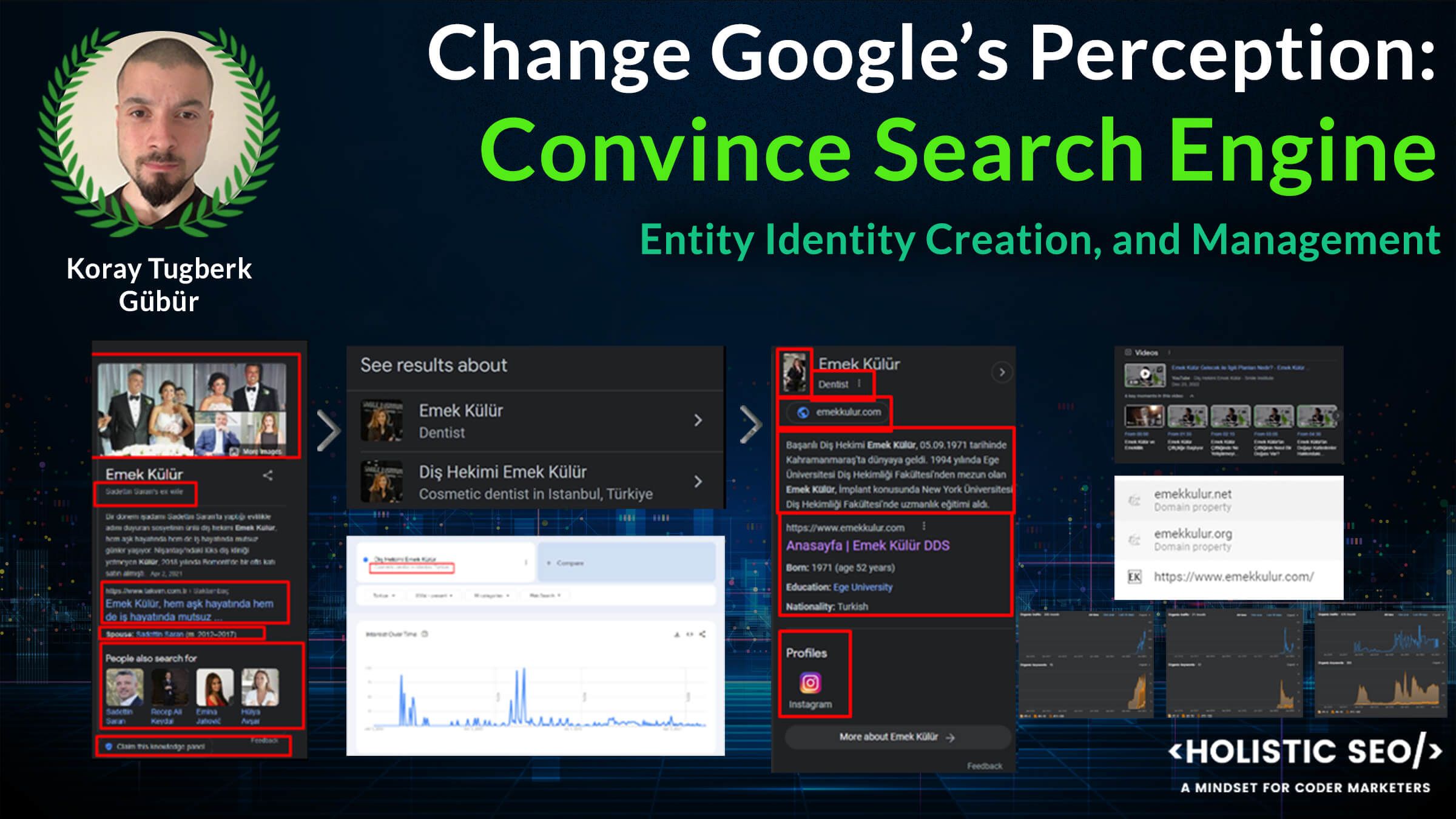The width and height of the screenshot is (1456, 819).
Task: Select the Emek Külür dentist menu entry
Action: coord(535,423)
